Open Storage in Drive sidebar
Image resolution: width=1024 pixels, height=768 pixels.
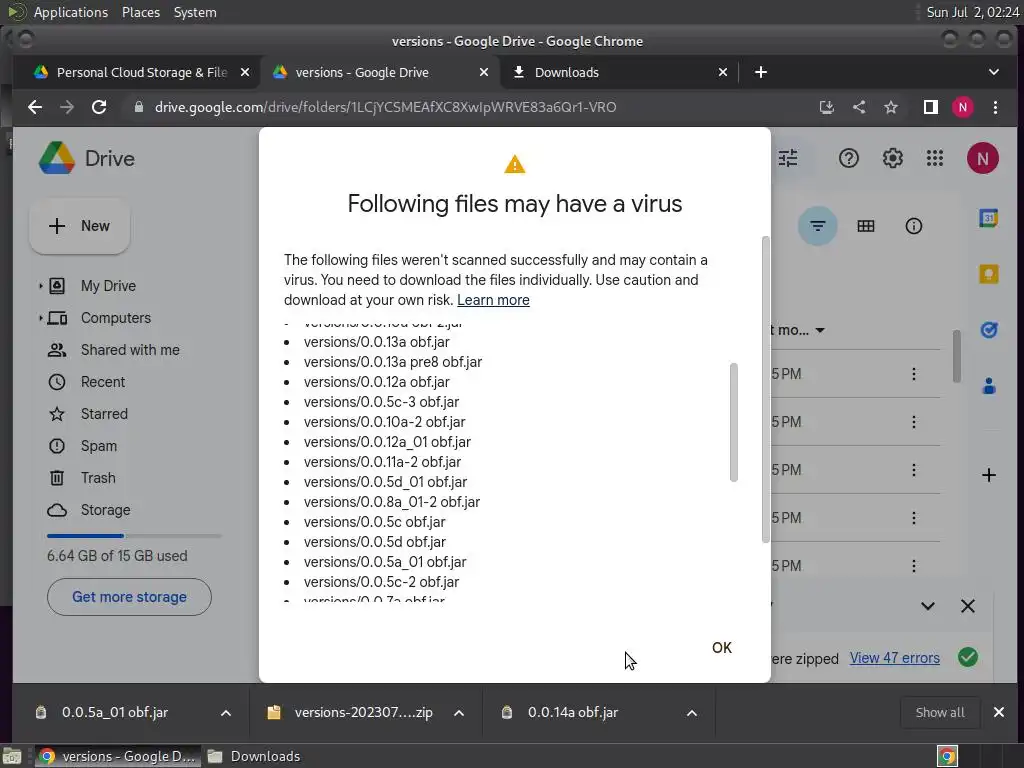(105, 510)
